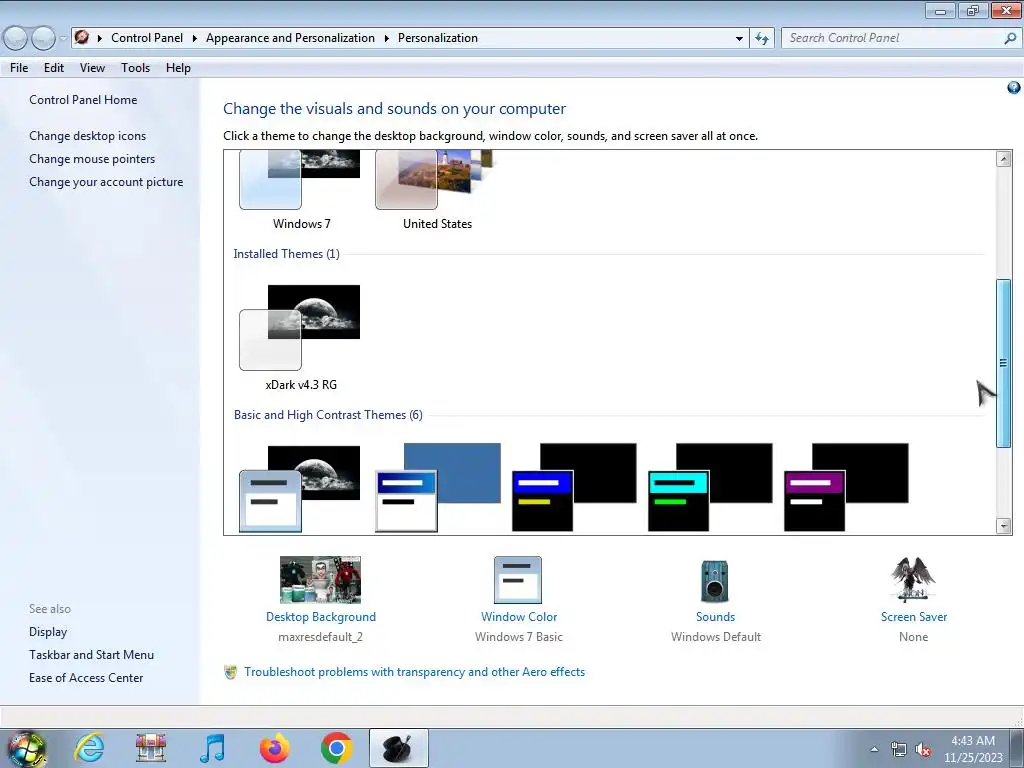Select the Windows 7 theme
This screenshot has height=768, width=1024.
pos(300,189)
